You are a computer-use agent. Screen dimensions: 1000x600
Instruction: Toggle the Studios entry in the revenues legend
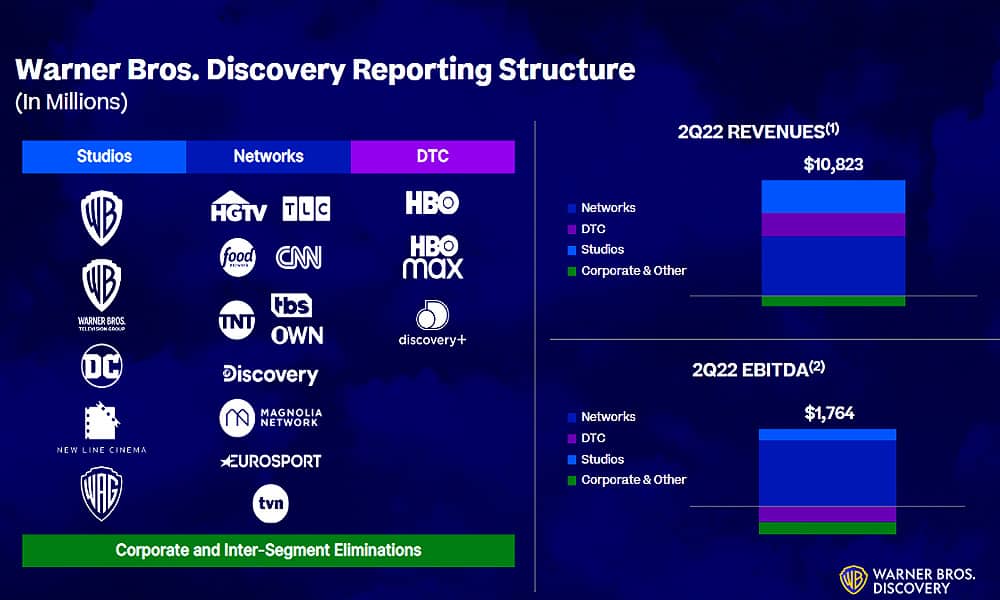(600, 249)
